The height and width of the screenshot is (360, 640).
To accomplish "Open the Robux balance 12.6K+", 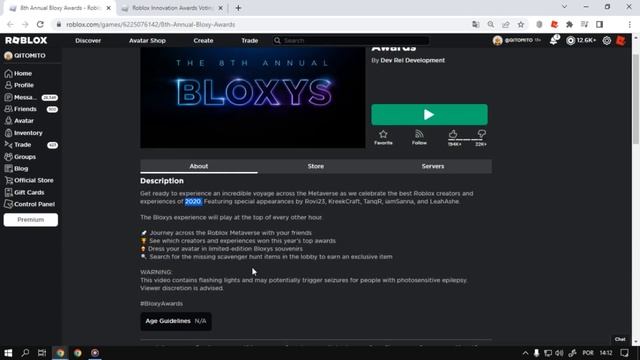I will tap(581, 40).
